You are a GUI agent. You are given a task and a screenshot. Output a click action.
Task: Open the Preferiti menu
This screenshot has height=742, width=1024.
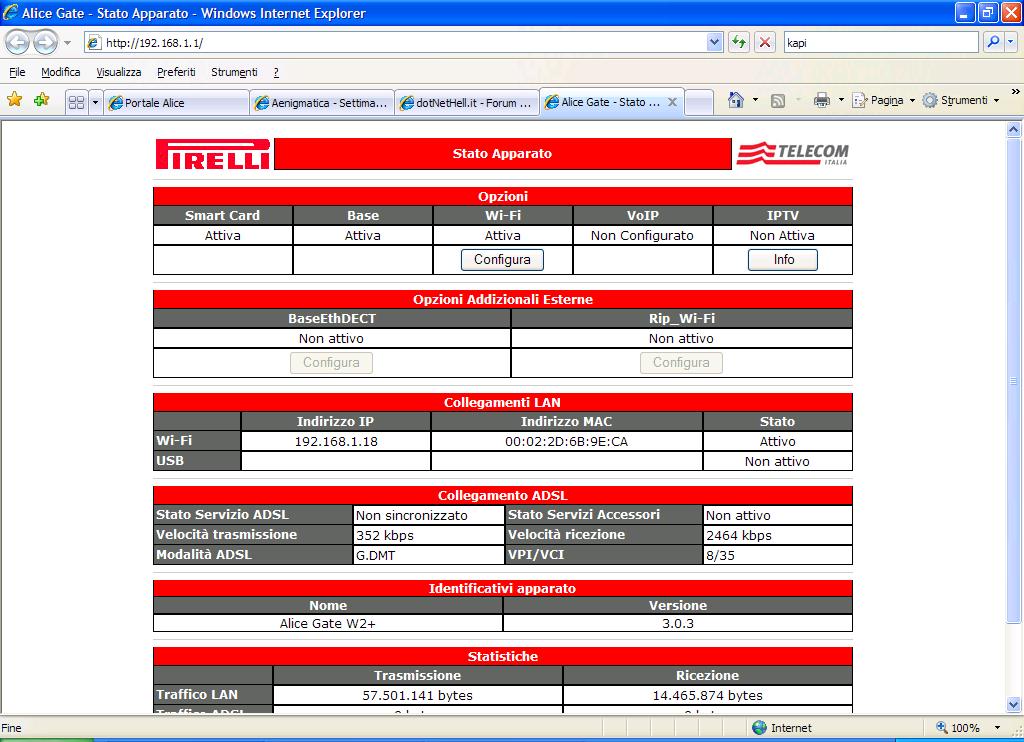176,72
